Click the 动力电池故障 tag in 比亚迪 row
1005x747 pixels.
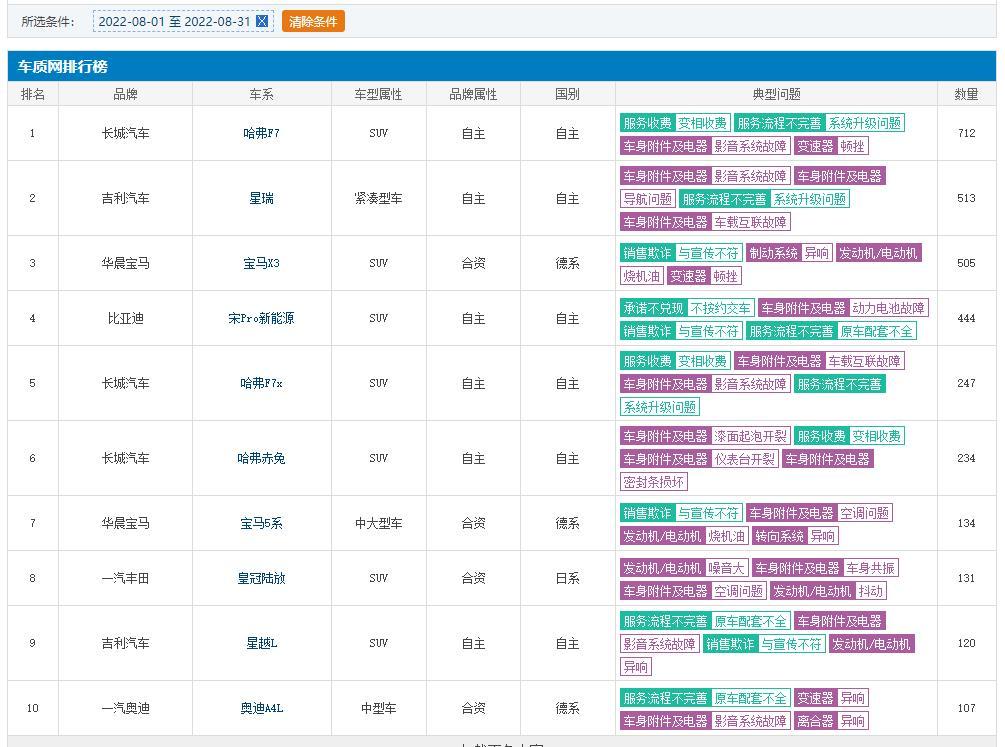pyautogui.click(x=888, y=308)
